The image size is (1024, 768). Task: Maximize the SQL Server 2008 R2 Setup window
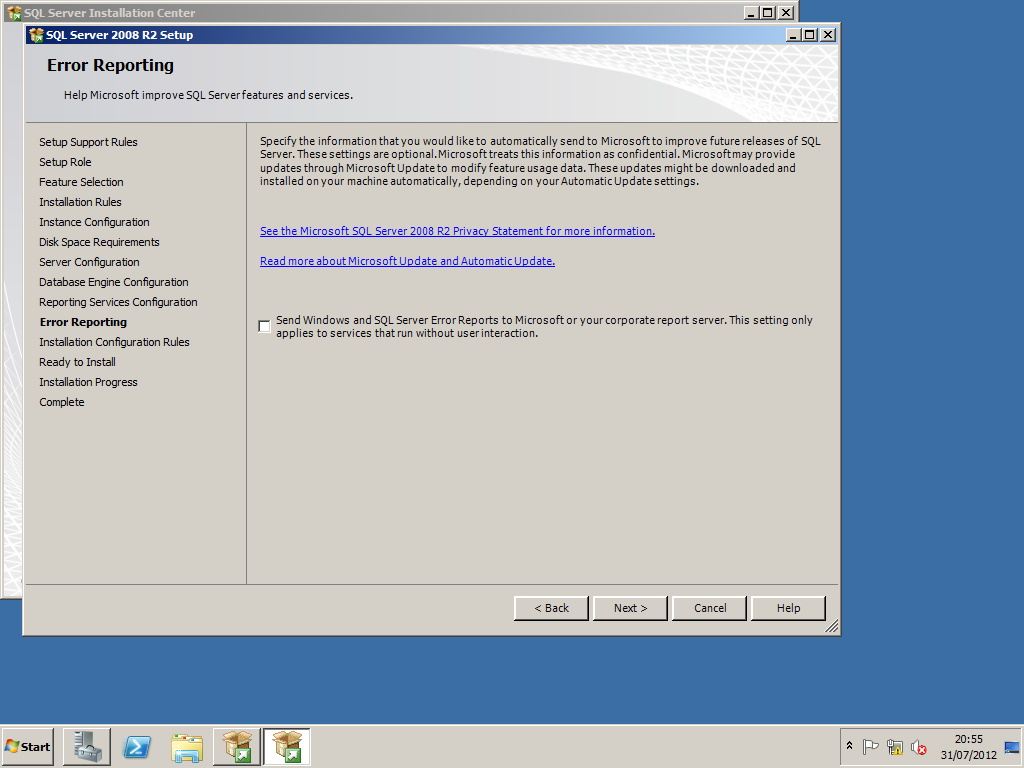[810, 35]
